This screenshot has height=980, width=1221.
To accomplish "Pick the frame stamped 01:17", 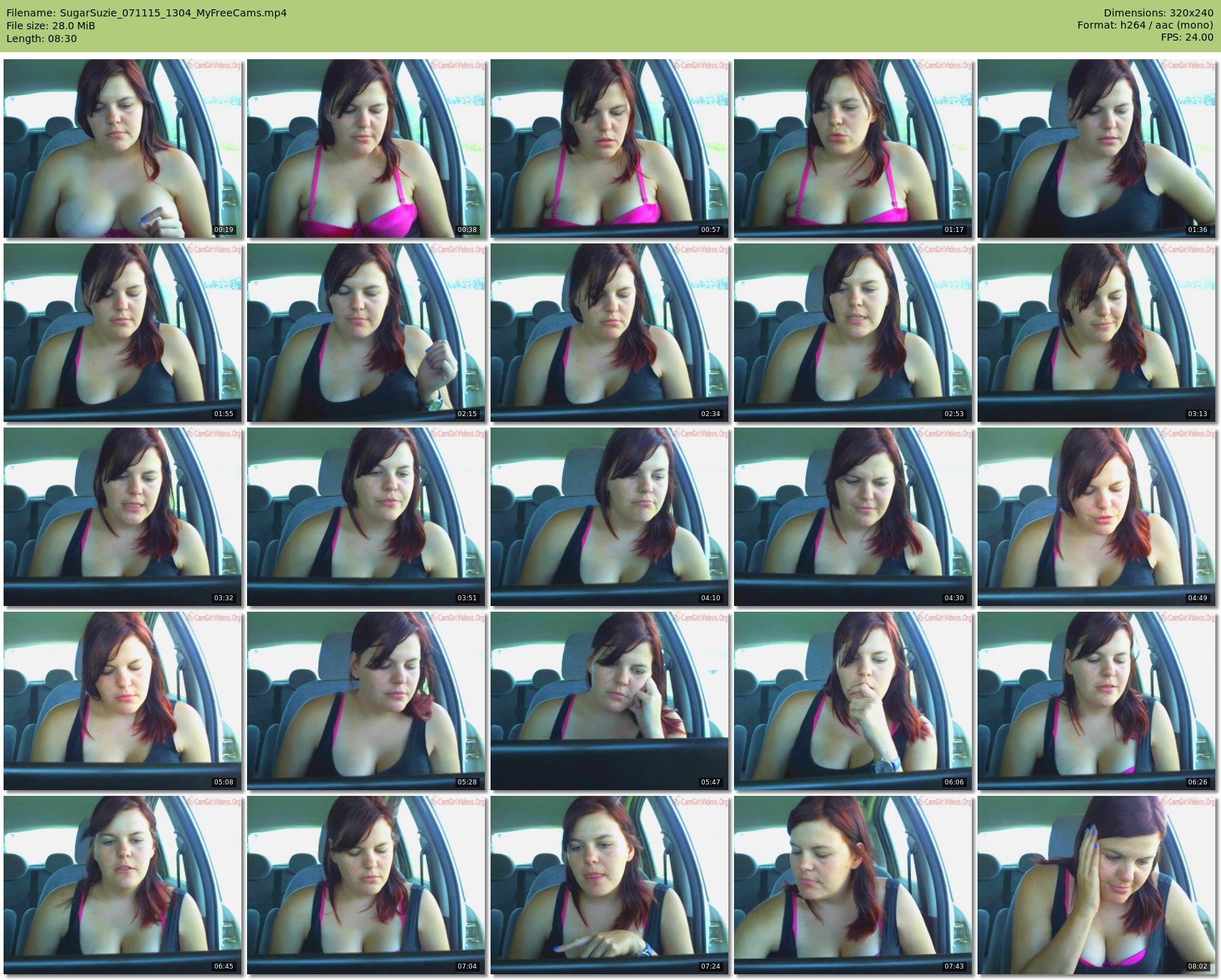I will [853, 148].
